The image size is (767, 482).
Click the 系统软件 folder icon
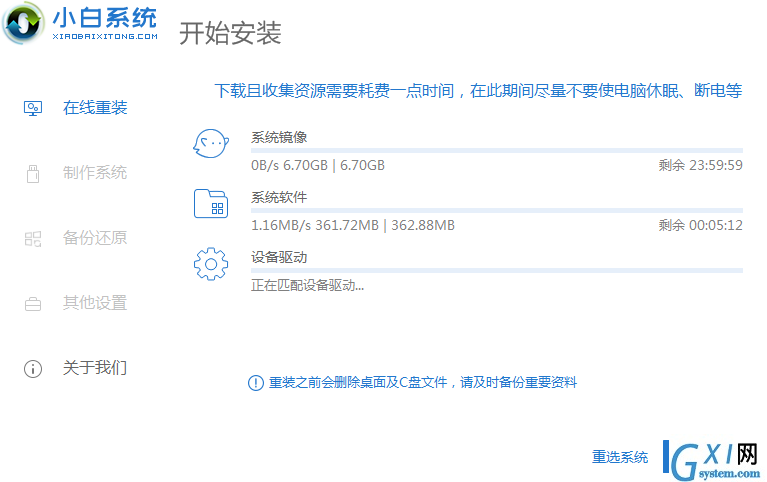[211, 204]
